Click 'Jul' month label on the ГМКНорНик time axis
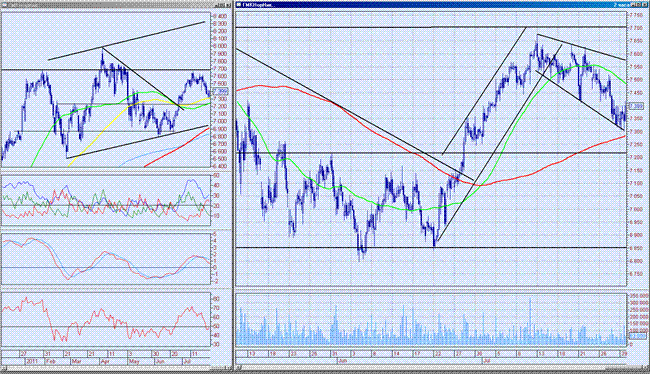Screen dimensions: 650x374 487,361
